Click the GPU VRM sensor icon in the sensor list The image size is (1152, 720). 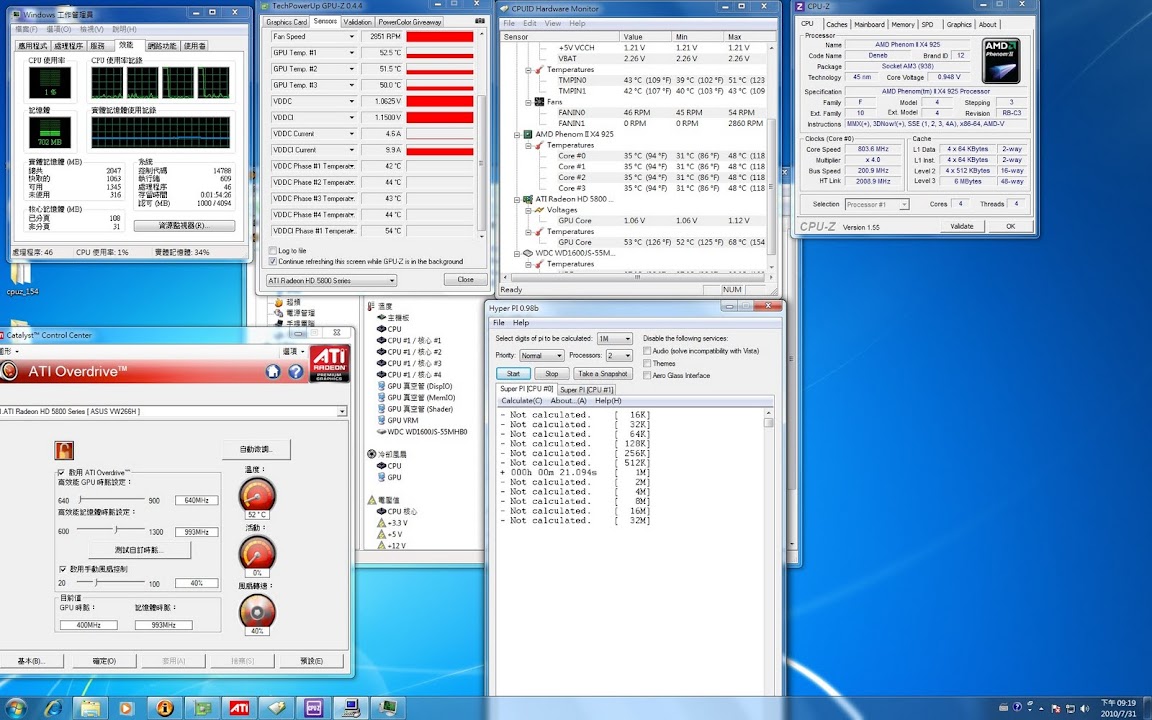[381, 420]
